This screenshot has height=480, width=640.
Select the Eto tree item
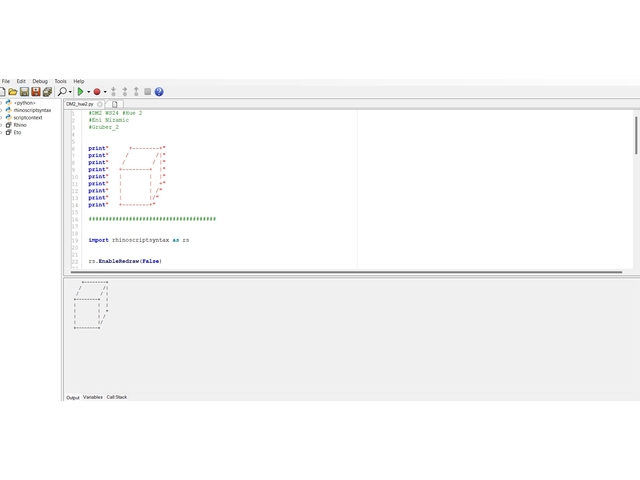click(x=17, y=132)
